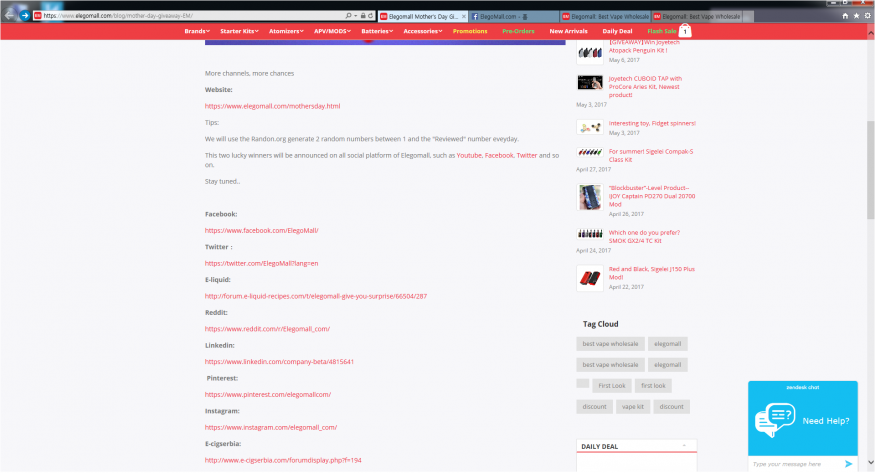Collapse the Daily Deal panel arrow
The width and height of the screenshot is (875, 473).
(684, 446)
